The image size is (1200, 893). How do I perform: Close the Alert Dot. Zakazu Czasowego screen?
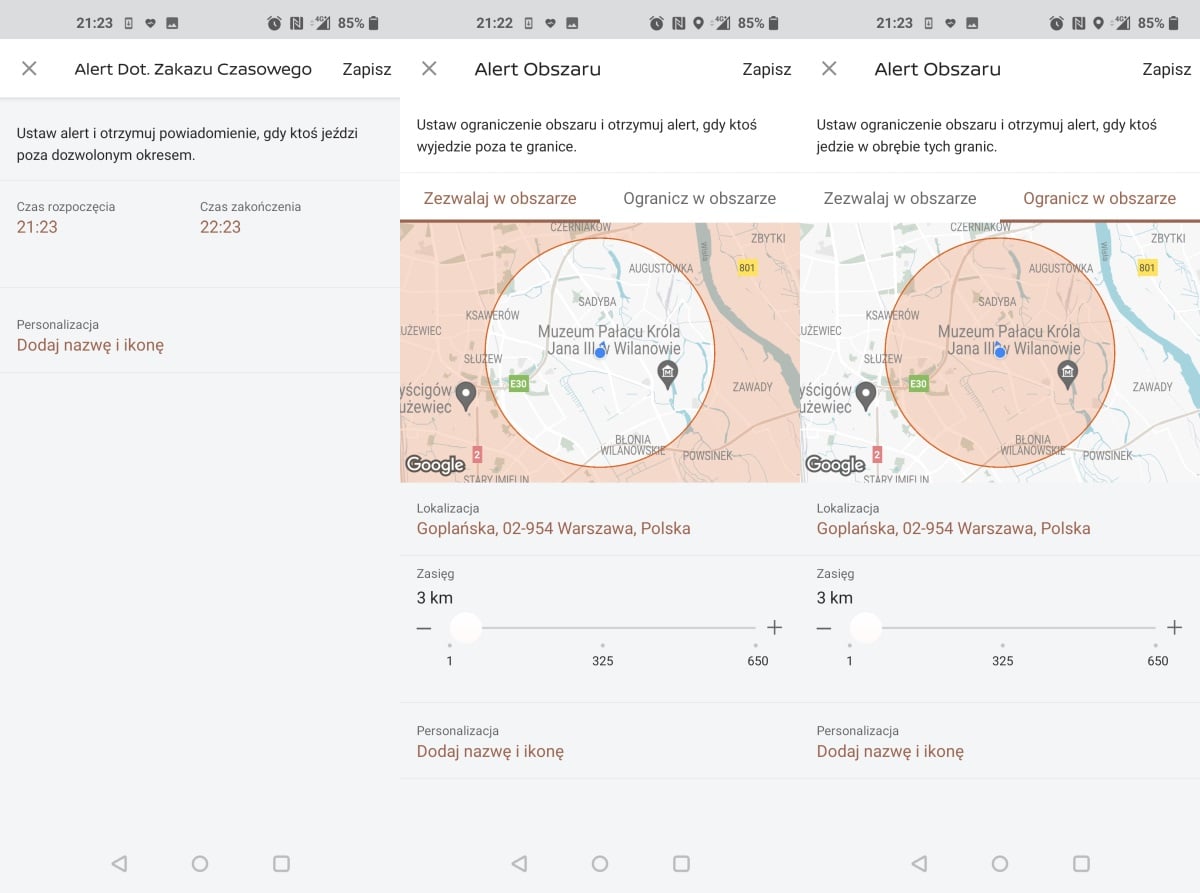click(29, 69)
